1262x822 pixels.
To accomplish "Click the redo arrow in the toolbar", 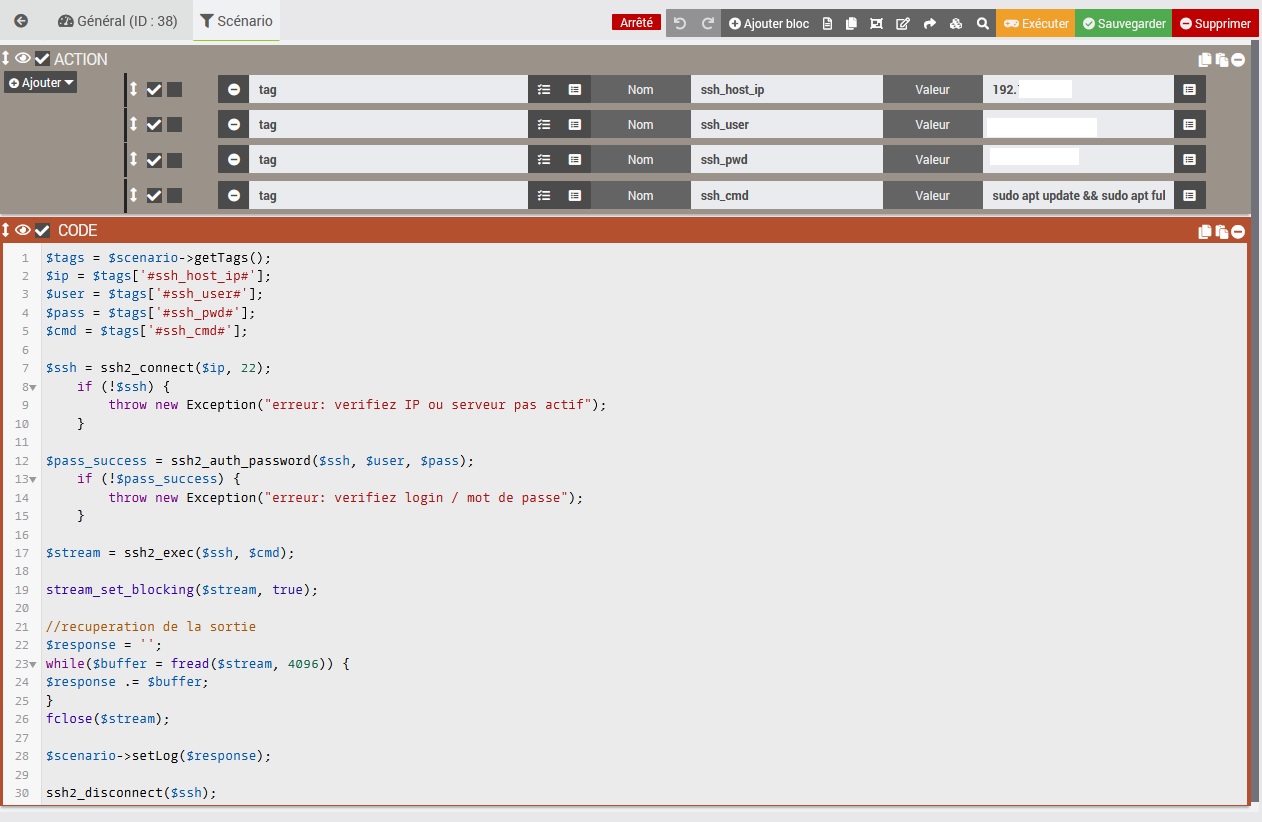I will click(x=707, y=23).
